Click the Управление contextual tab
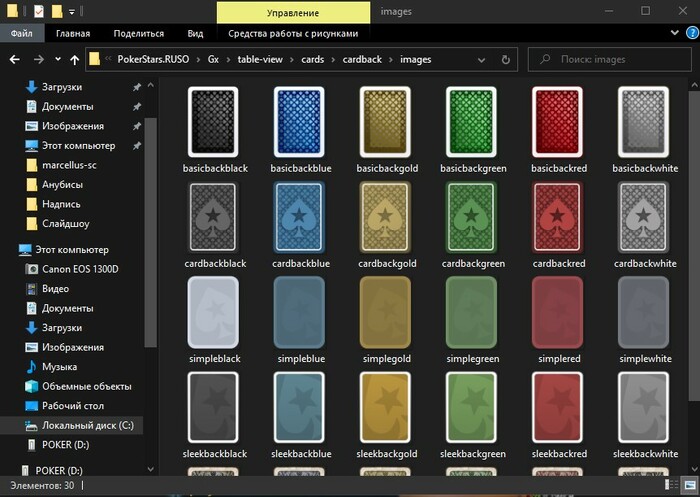This screenshot has width=700, height=497. click(x=293, y=13)
